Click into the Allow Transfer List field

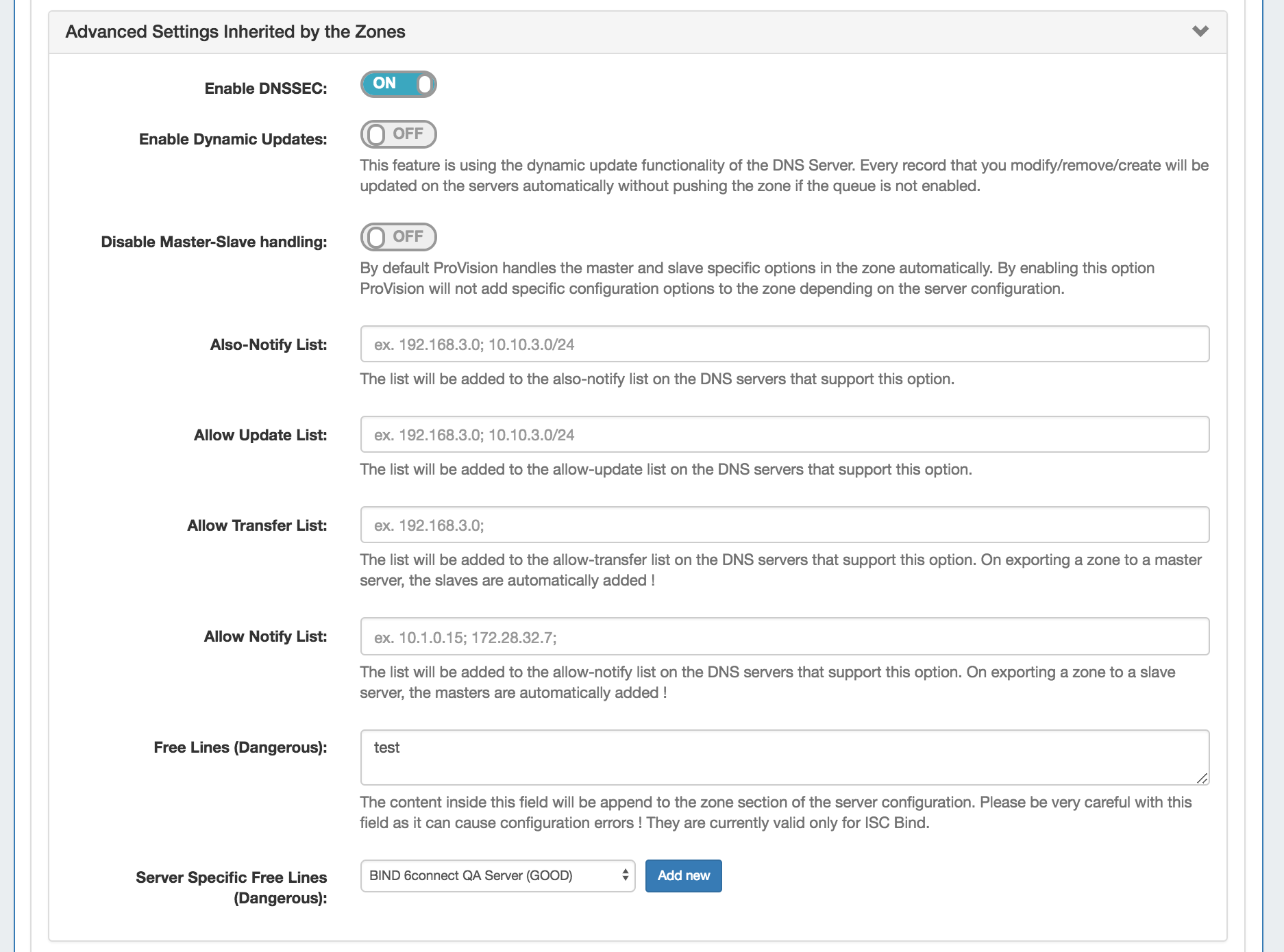click(x=784, y=525)
